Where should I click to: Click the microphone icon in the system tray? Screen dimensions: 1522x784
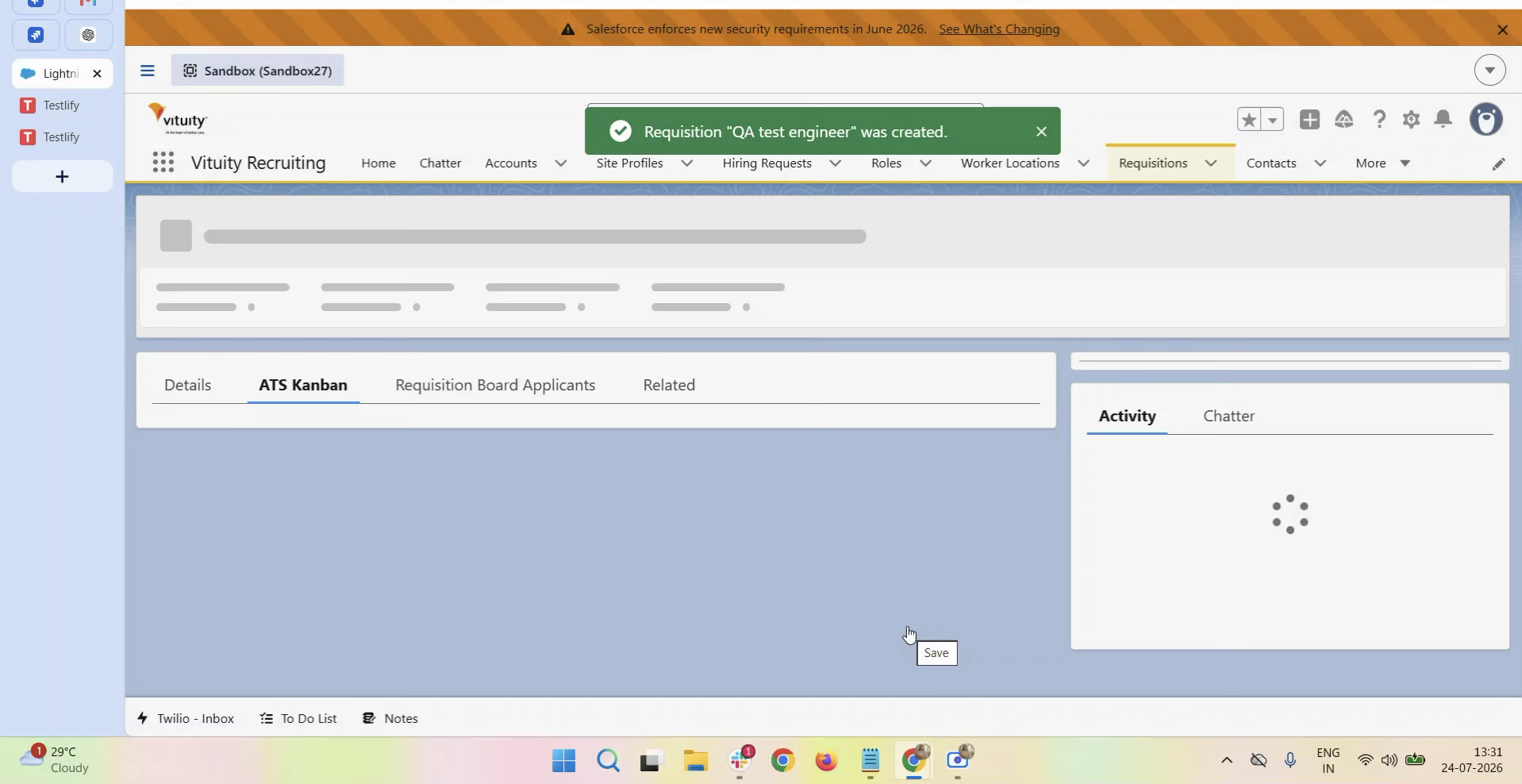(1290, 760)
